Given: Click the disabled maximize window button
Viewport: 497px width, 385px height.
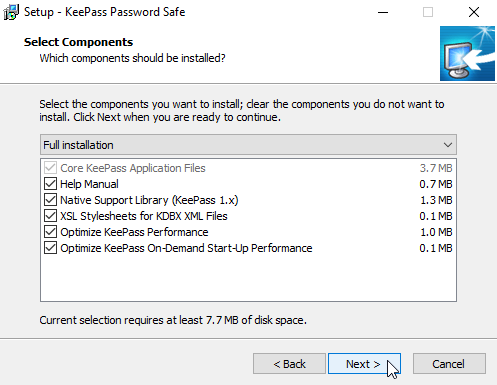Looking at the screenshot, I should [x=428, y=12].
